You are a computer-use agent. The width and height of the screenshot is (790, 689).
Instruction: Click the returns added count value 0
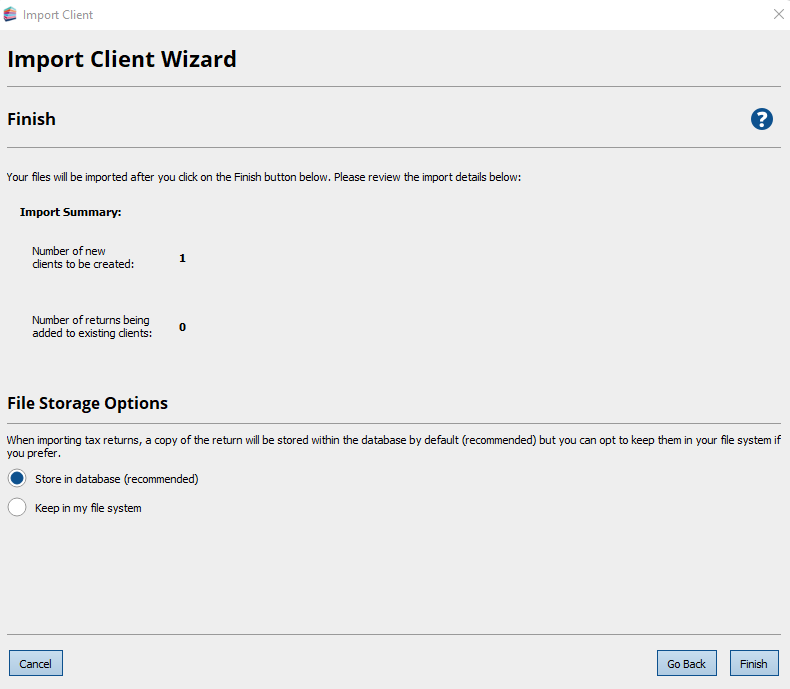[183, 327]
